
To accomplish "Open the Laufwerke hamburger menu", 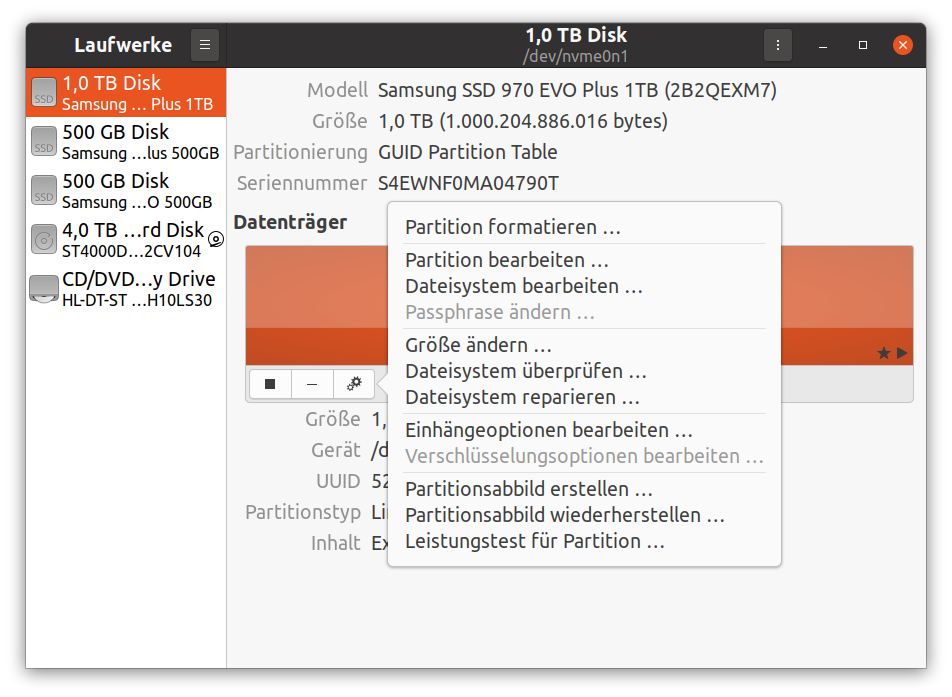I will tap(205, 45).
